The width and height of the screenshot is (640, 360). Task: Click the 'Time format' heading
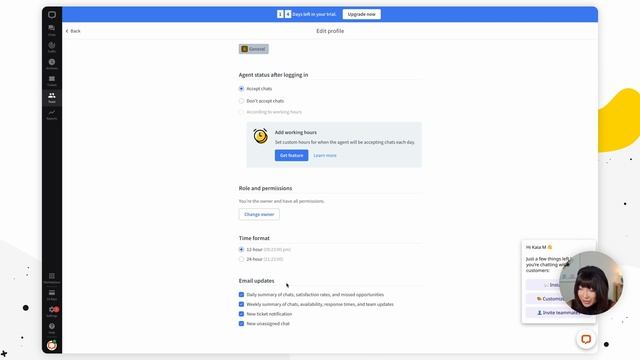point(254,238)
